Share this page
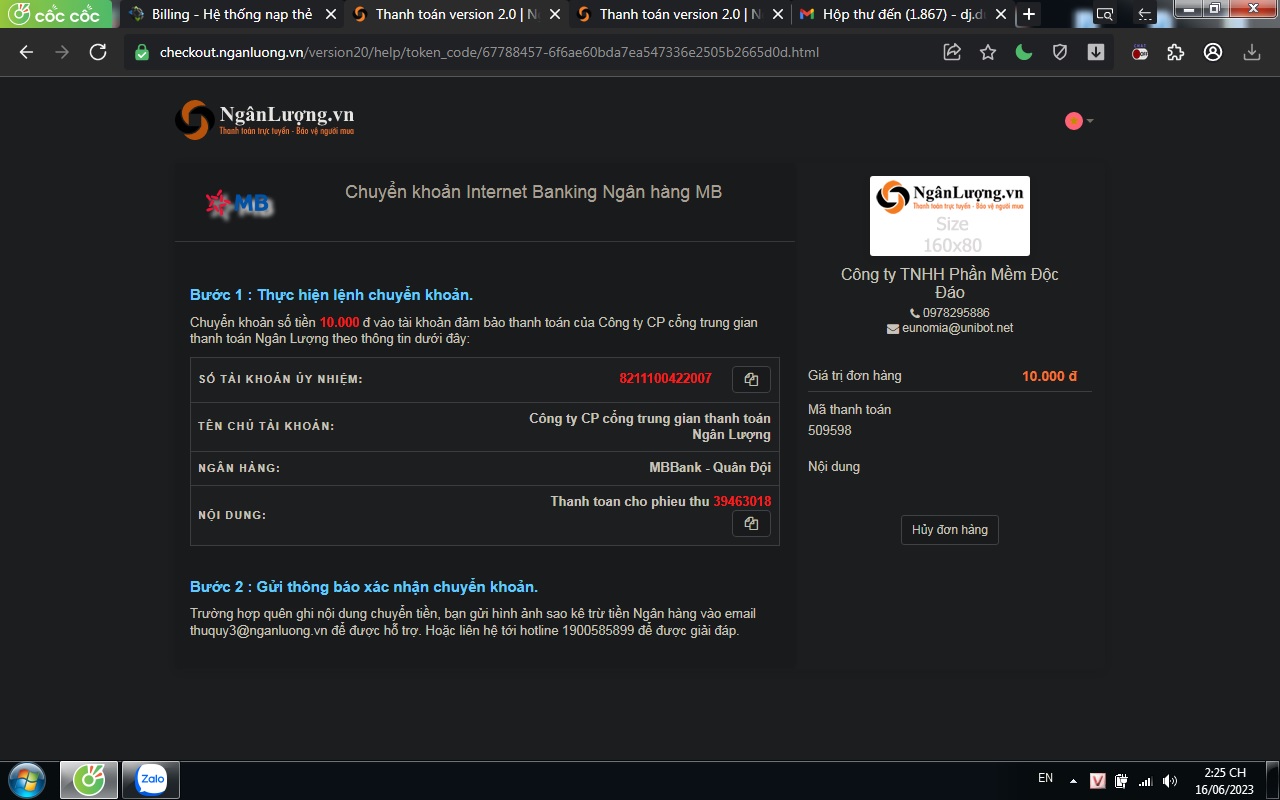 952,52
